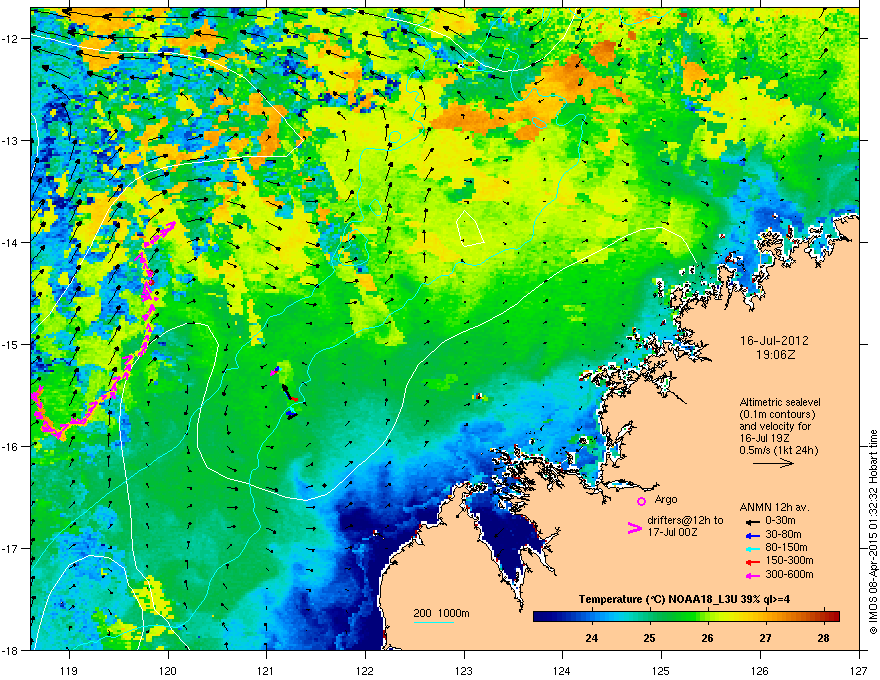Click the dark blue end of temperature colorbar
This screenshot has width=880, height=680.
point(540,617)
